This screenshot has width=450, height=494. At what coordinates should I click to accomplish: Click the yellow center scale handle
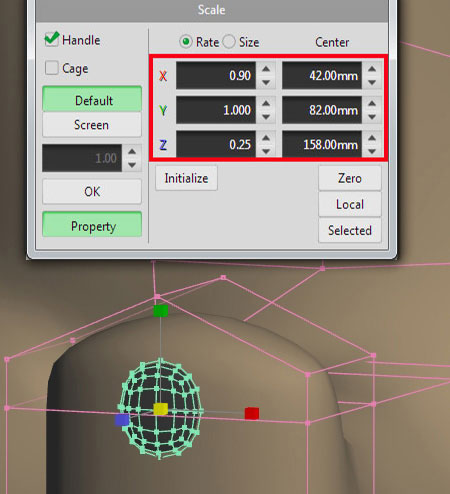[160, 409]
